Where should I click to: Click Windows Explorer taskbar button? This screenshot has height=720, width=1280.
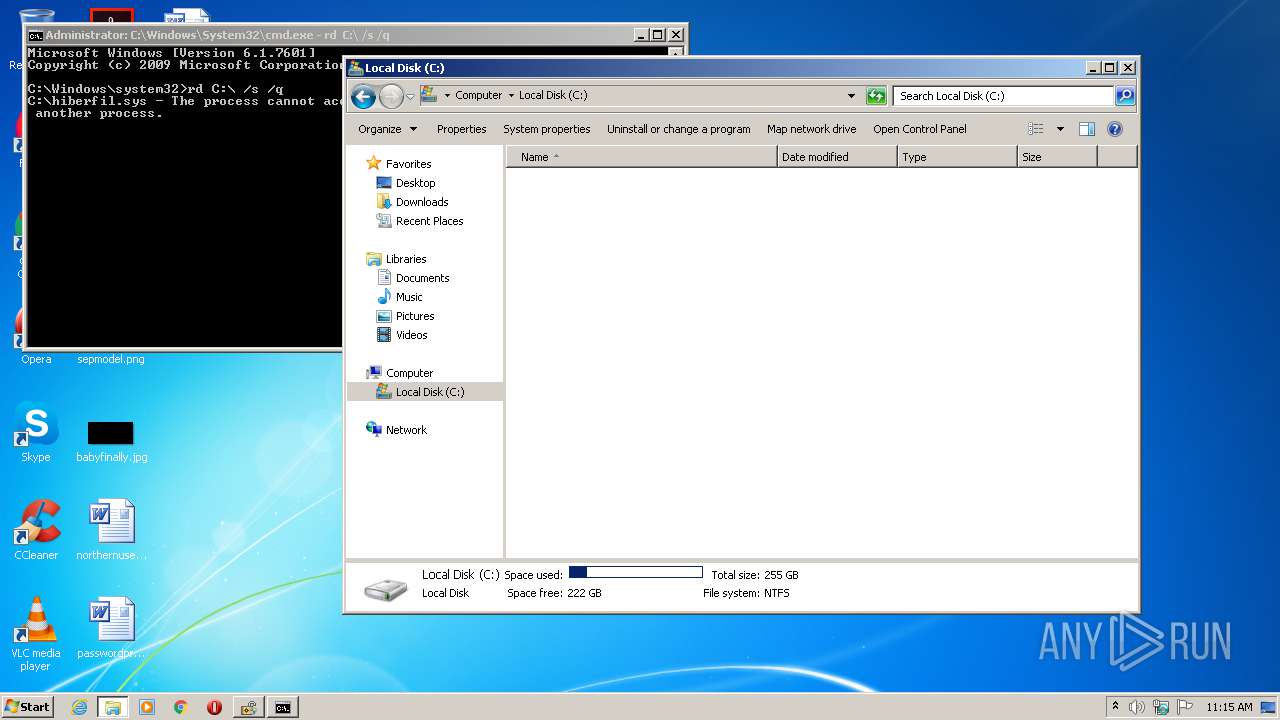pyautogui.click(x=113, y=707)
